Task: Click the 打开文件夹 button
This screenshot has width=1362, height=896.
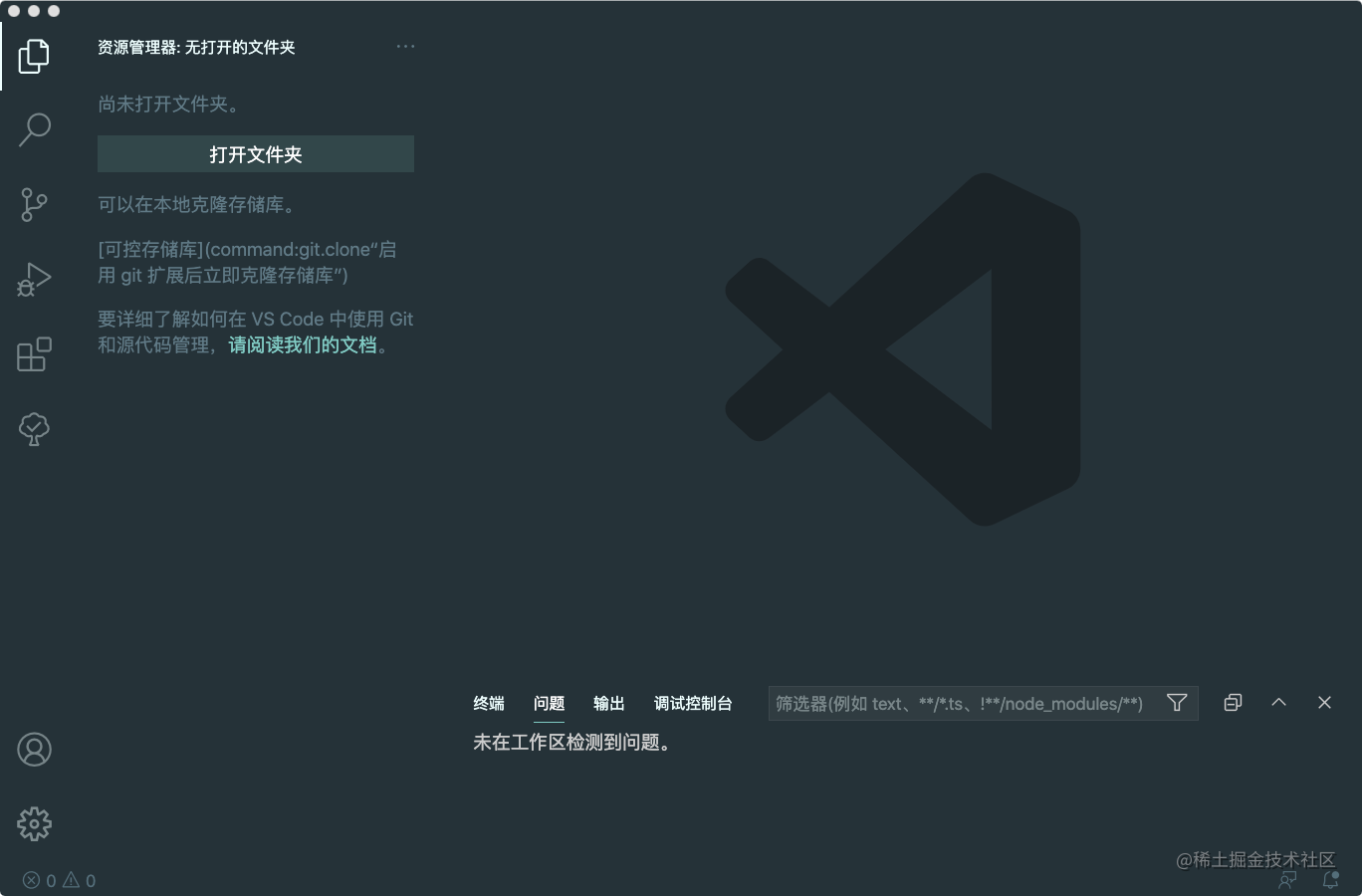Action: (256, 154)
